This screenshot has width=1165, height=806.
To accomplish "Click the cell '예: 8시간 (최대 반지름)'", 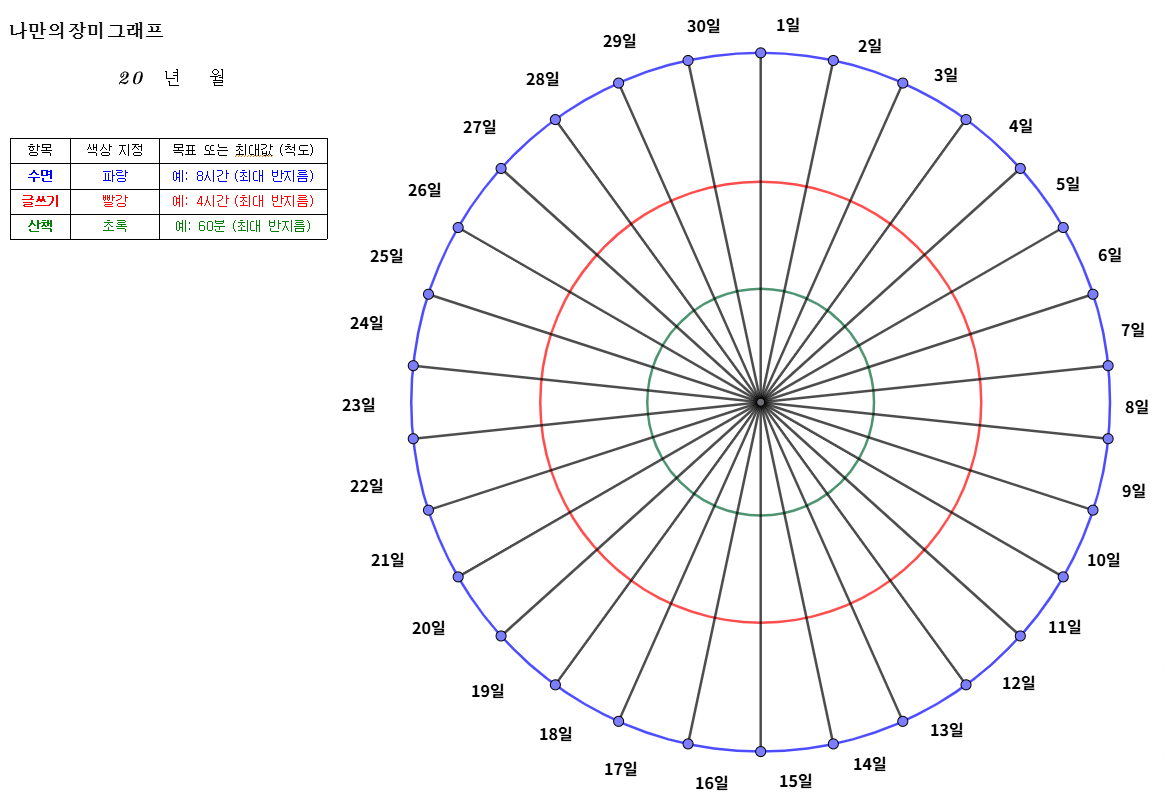I will (x=243, y=176).
